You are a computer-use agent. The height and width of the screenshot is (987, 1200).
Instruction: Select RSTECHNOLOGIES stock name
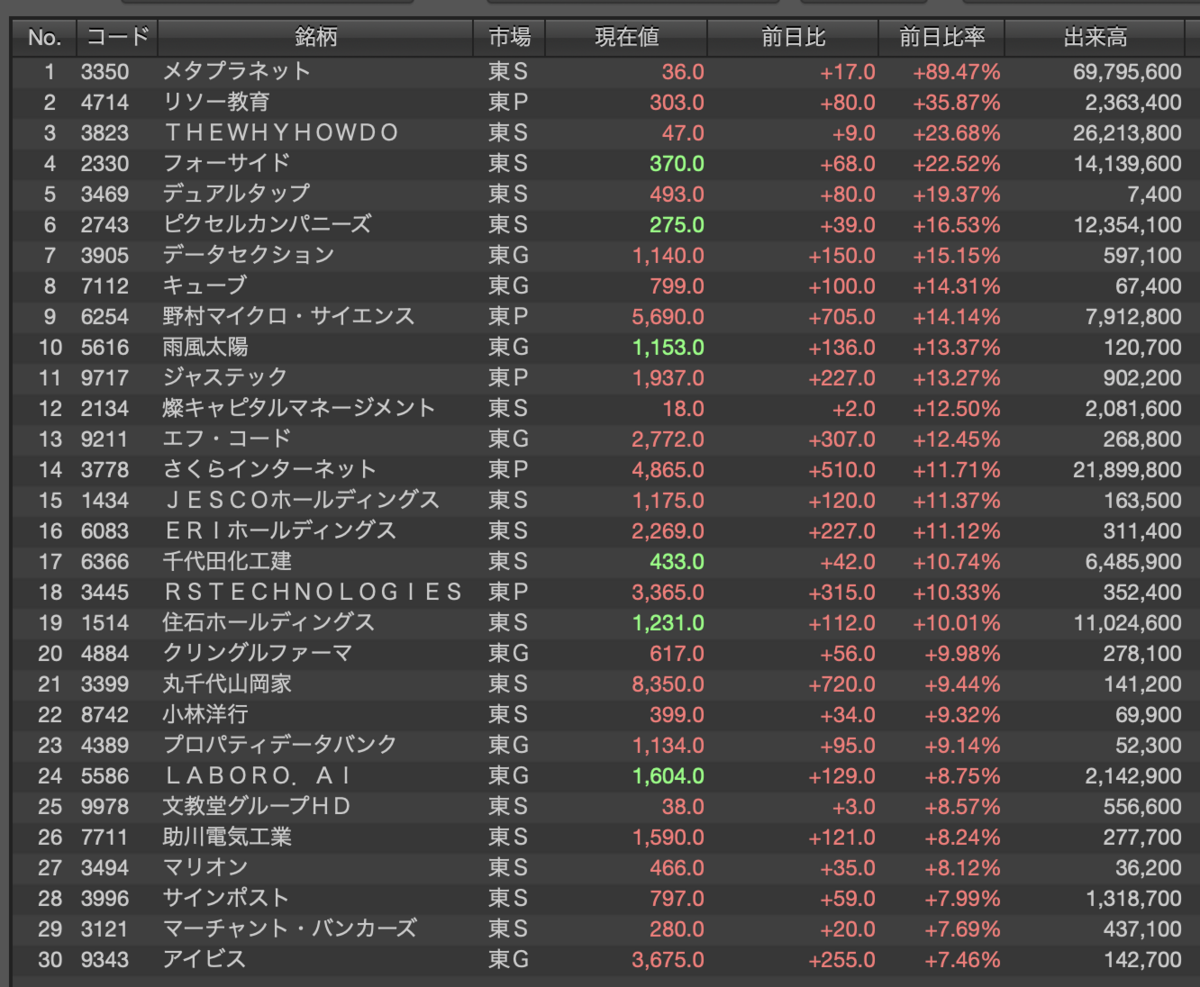tap(313, 592)
